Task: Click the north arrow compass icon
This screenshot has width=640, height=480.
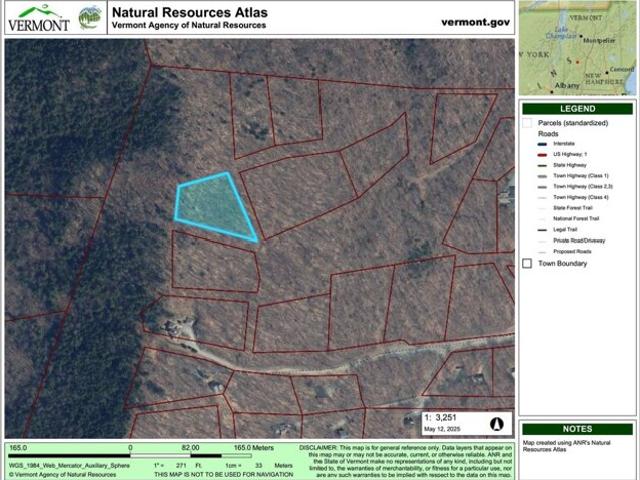Action: [496, 423]
